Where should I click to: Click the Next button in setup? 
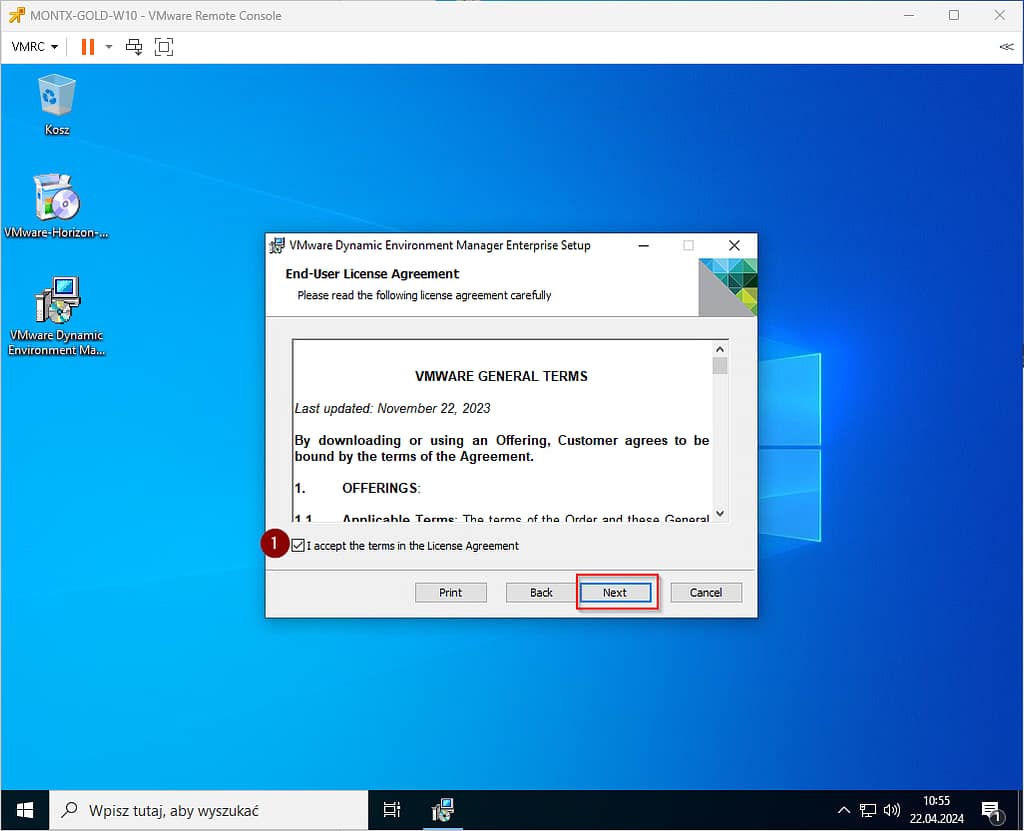click(615, 593)
